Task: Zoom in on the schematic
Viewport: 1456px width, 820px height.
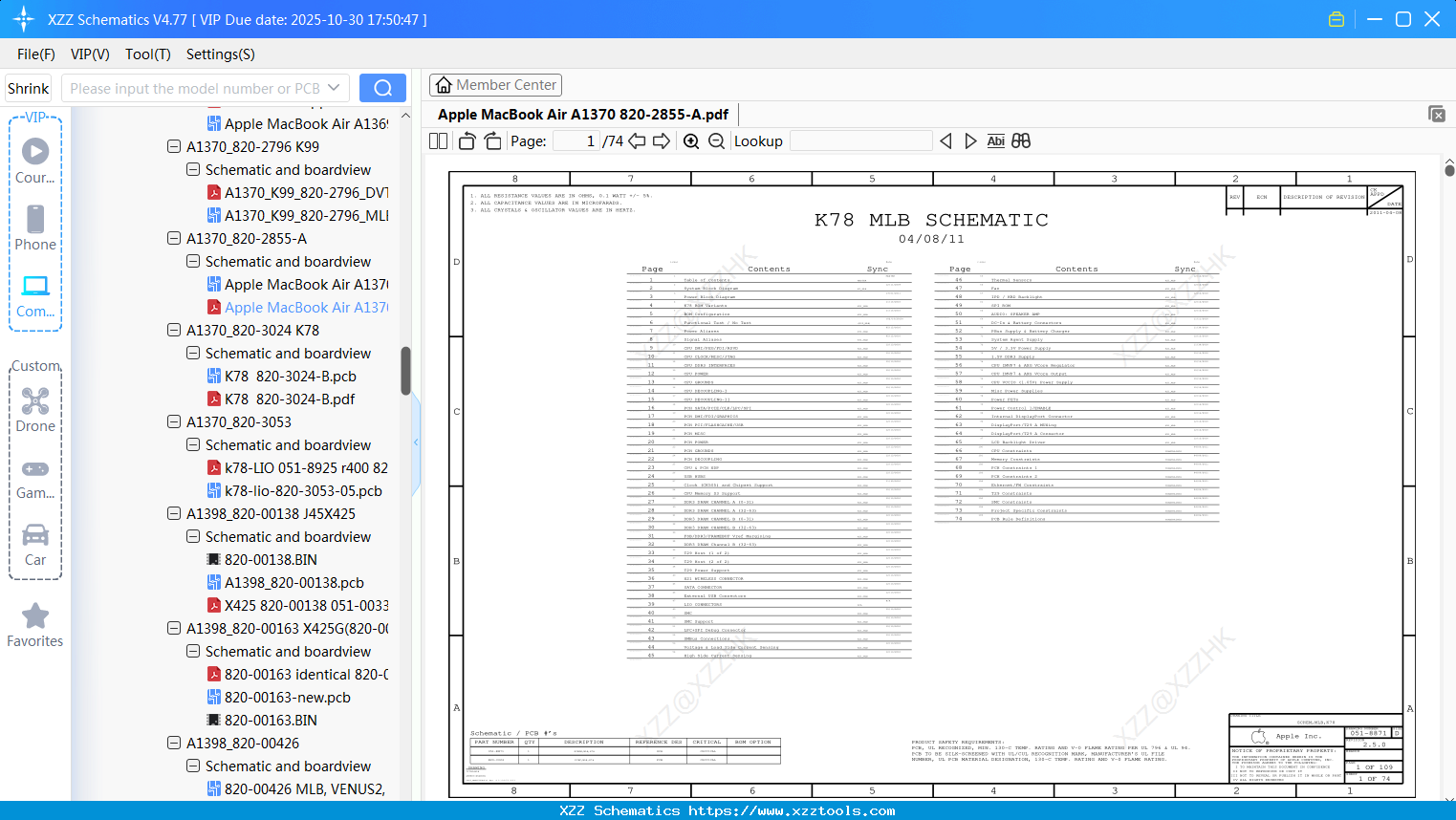Action: point(691,141)
